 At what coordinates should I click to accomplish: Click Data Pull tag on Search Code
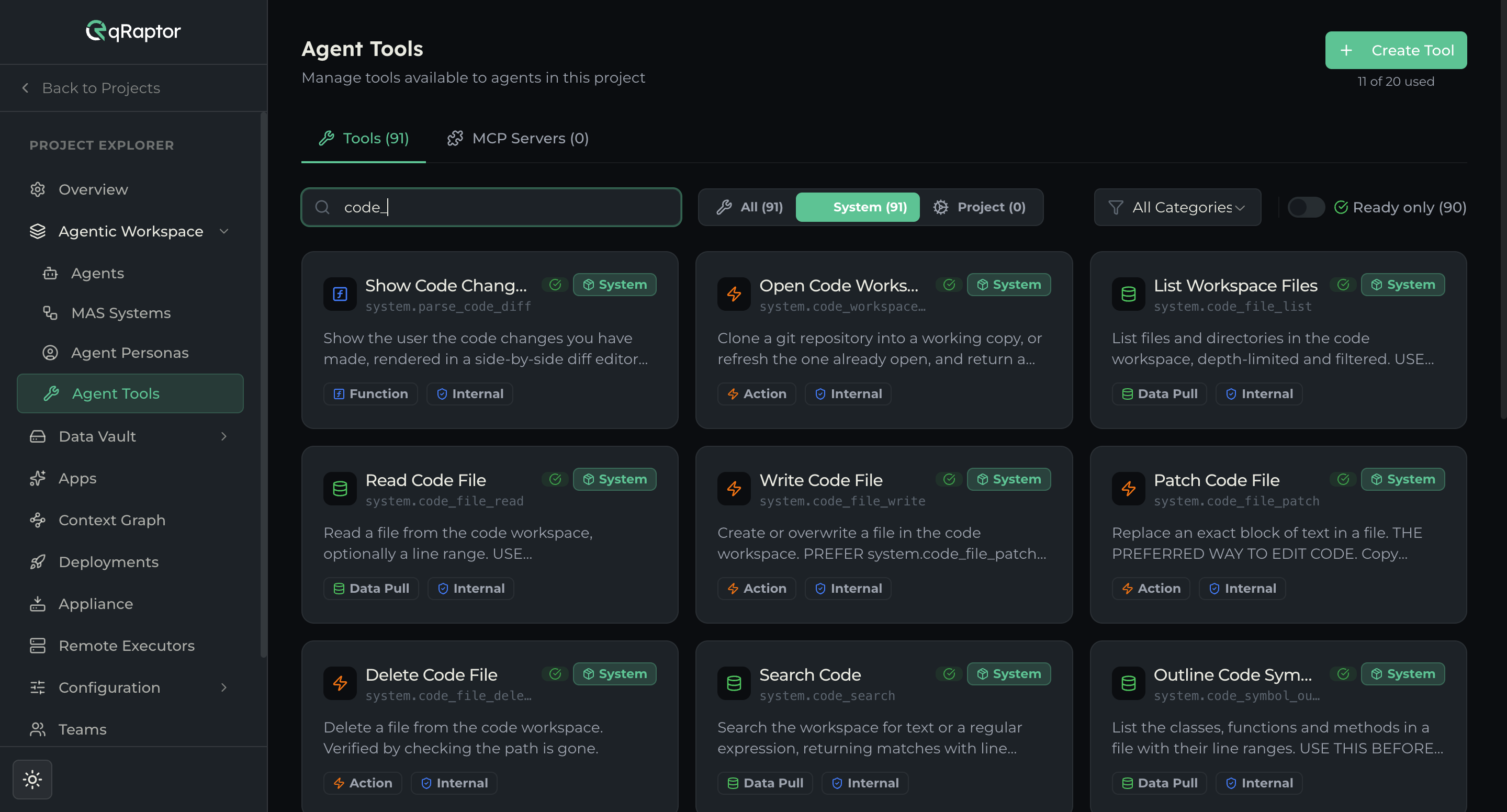coord(764,783)
